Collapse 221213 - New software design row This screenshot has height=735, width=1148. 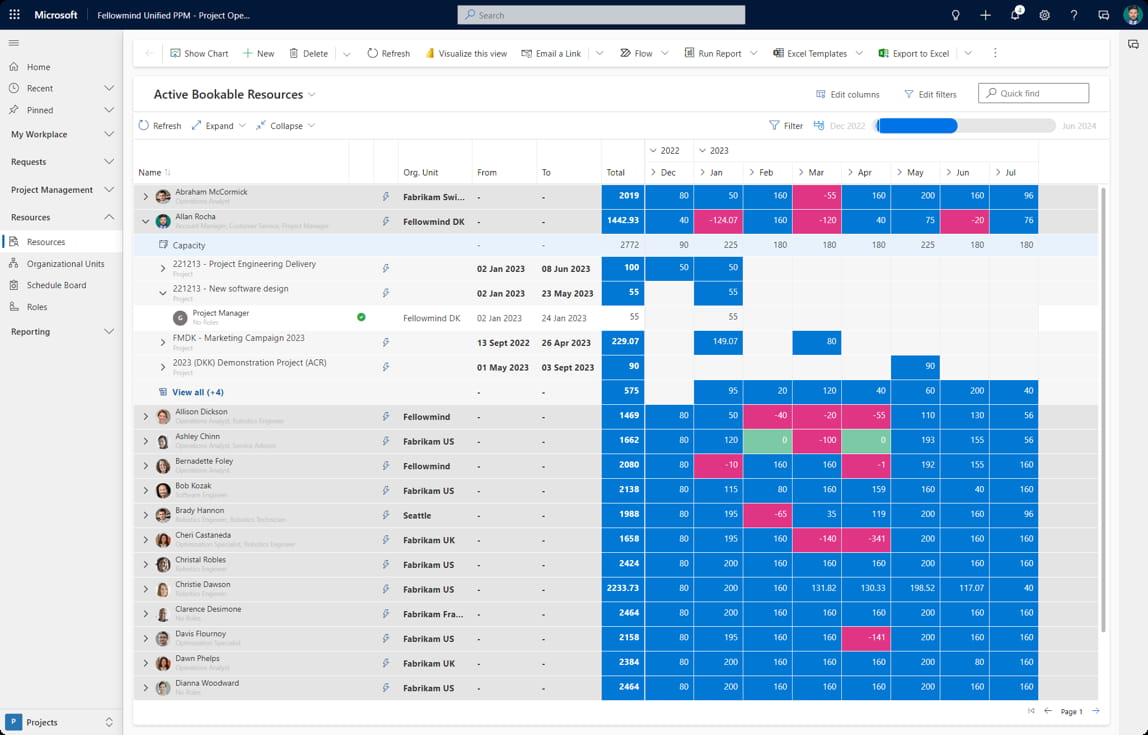[163, 294]
